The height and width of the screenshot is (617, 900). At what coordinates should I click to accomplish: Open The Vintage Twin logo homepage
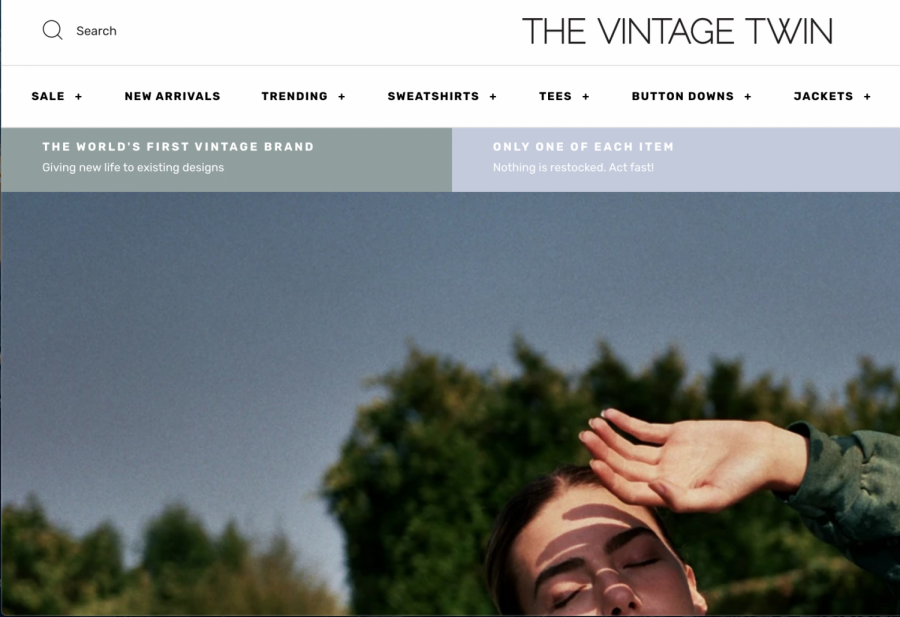click(x=677, y=31)
